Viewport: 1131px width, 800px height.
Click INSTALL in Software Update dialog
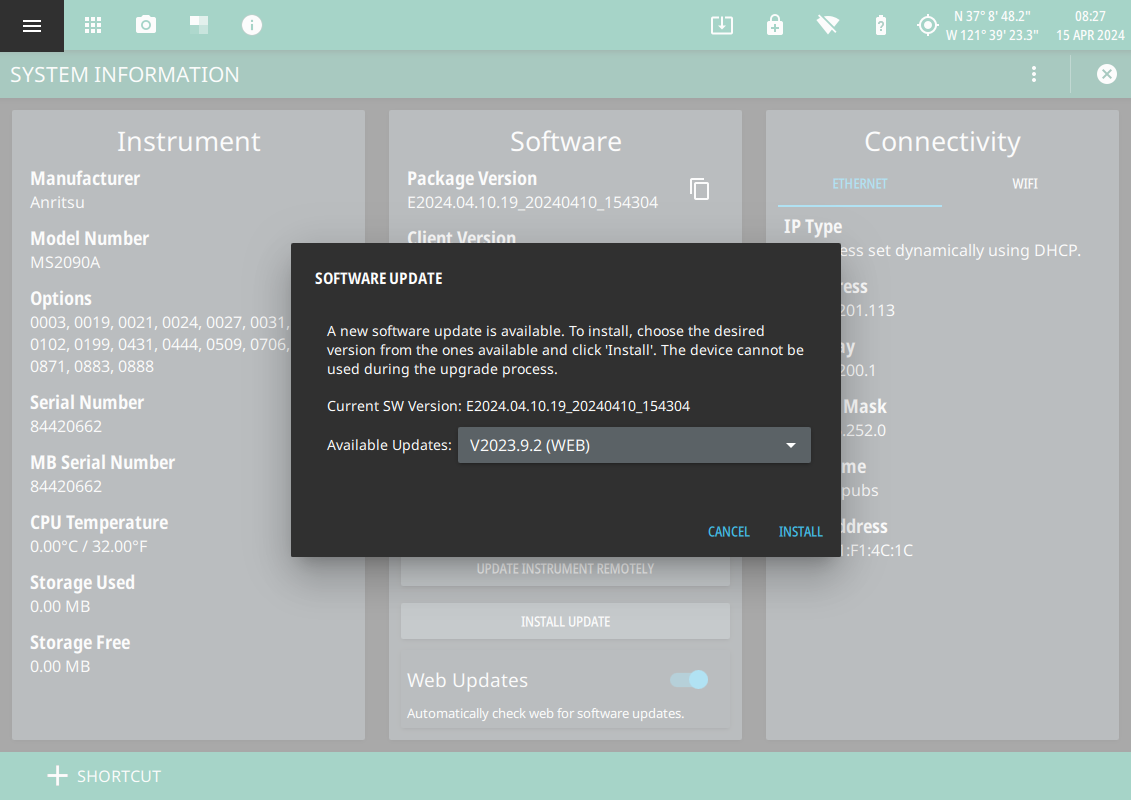click(x=800, y=532)
